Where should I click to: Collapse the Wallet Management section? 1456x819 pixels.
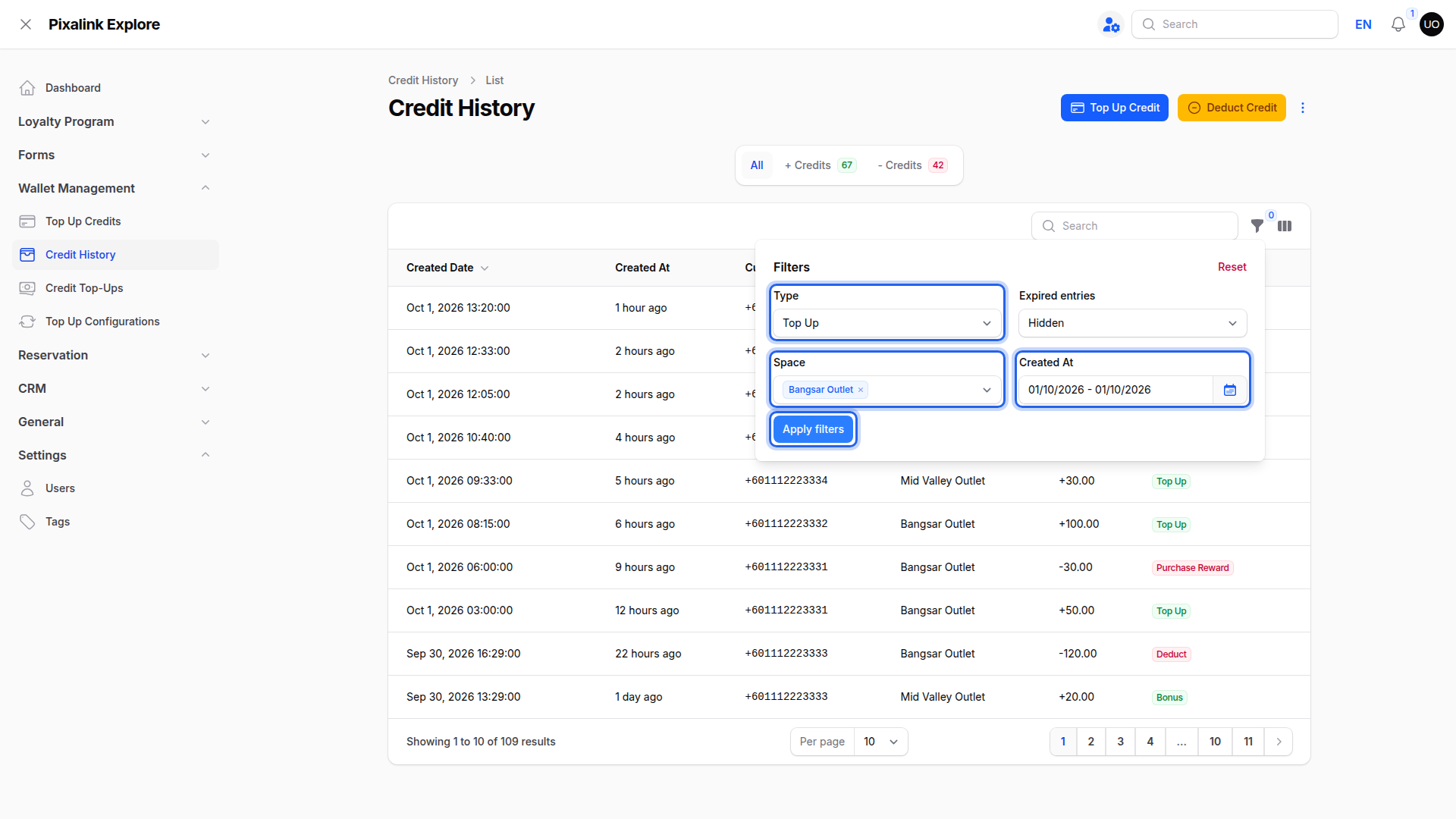tap(115, 188)
